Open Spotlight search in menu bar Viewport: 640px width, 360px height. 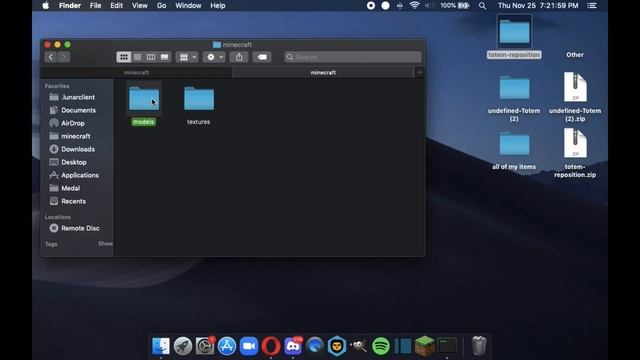[482, 6]
